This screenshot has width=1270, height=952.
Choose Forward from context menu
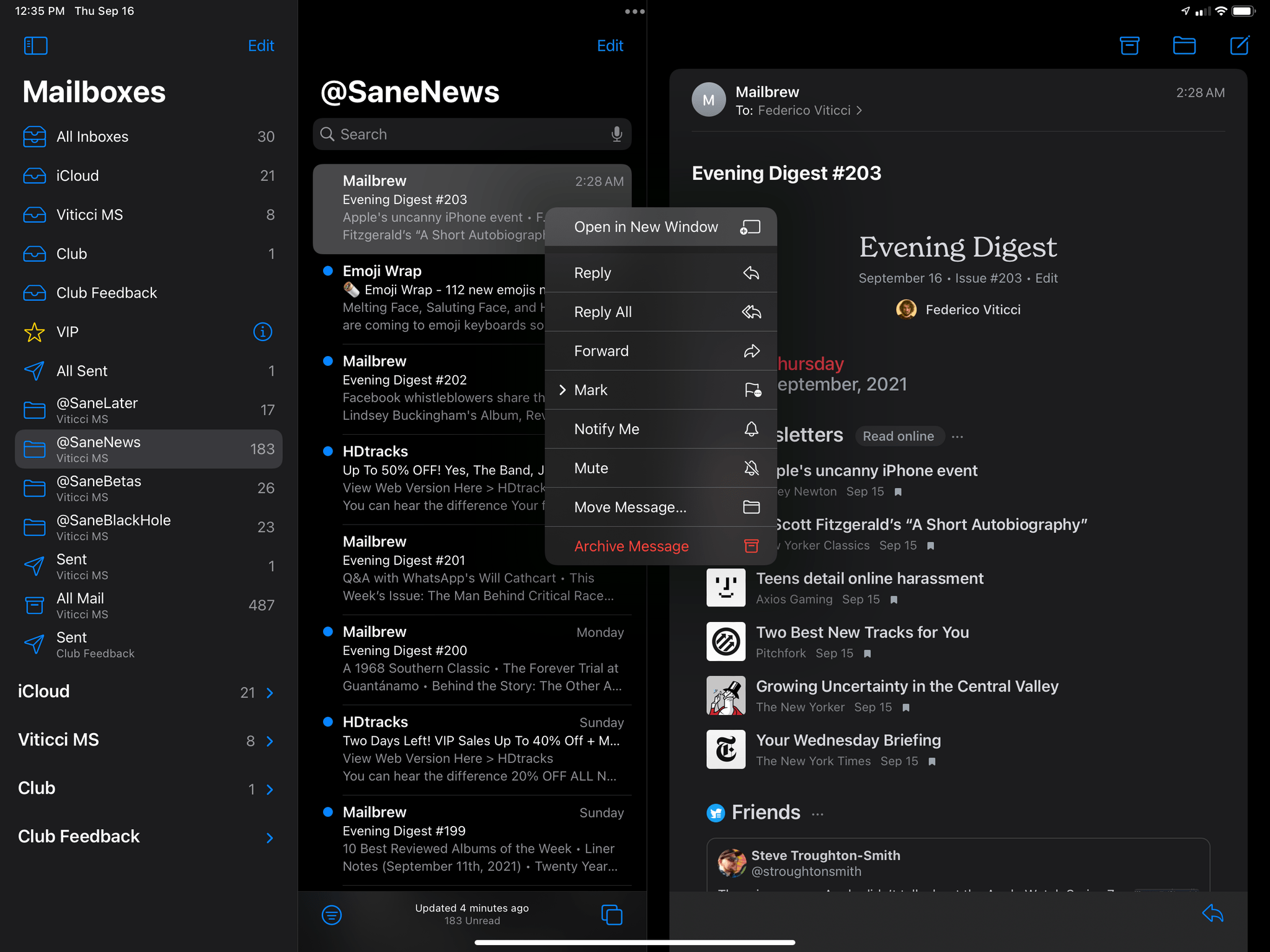pyautogui.click(x=660, y=351)
